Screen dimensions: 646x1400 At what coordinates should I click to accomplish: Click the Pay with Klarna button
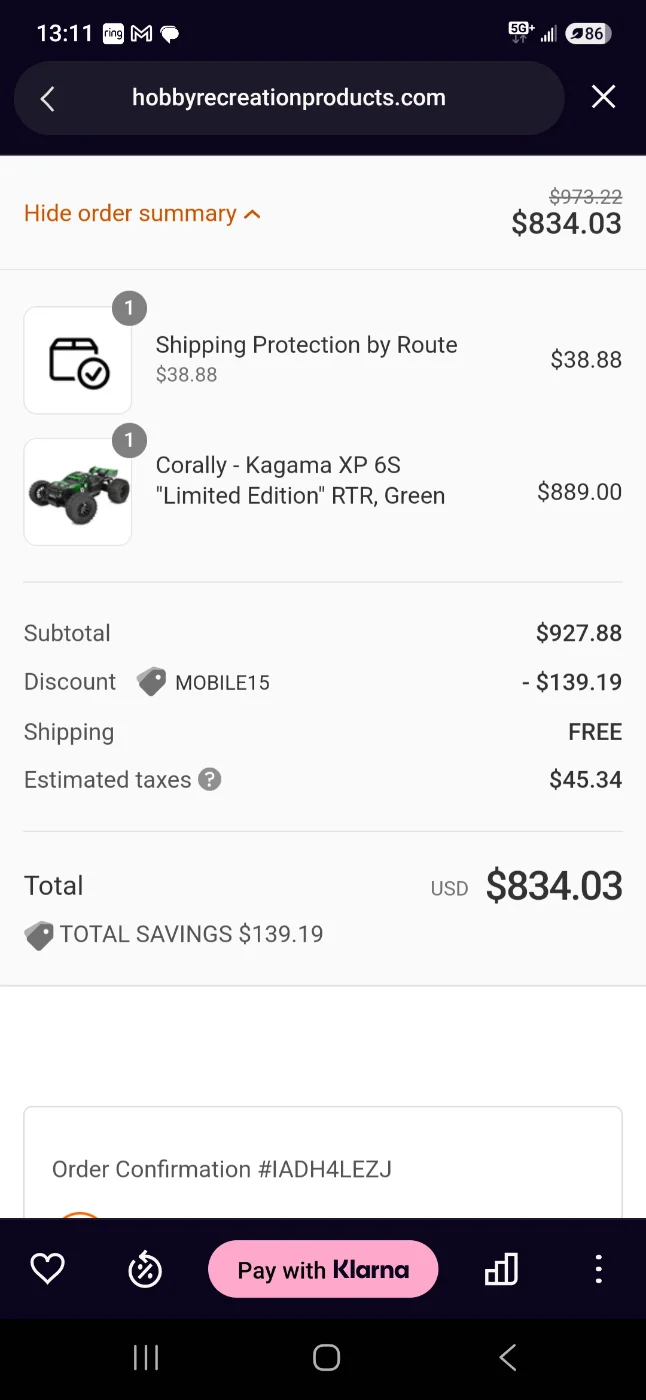click(323, 1269)
